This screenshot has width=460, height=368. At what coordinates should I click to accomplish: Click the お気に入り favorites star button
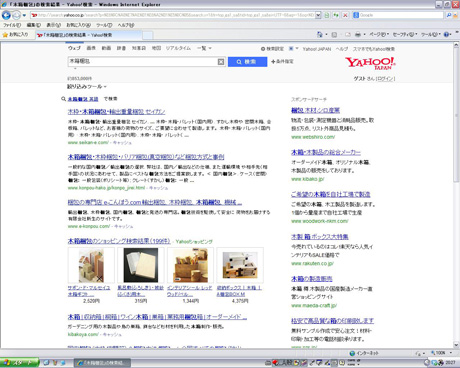[x=15, y=34]
